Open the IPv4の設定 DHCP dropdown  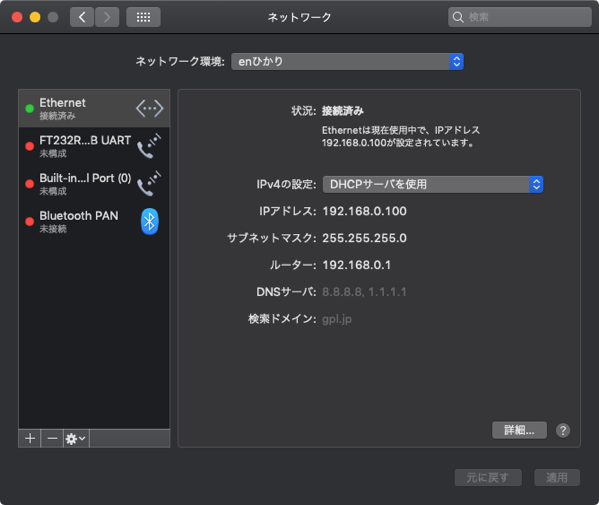pyautogui.click(x=433, y=185)
